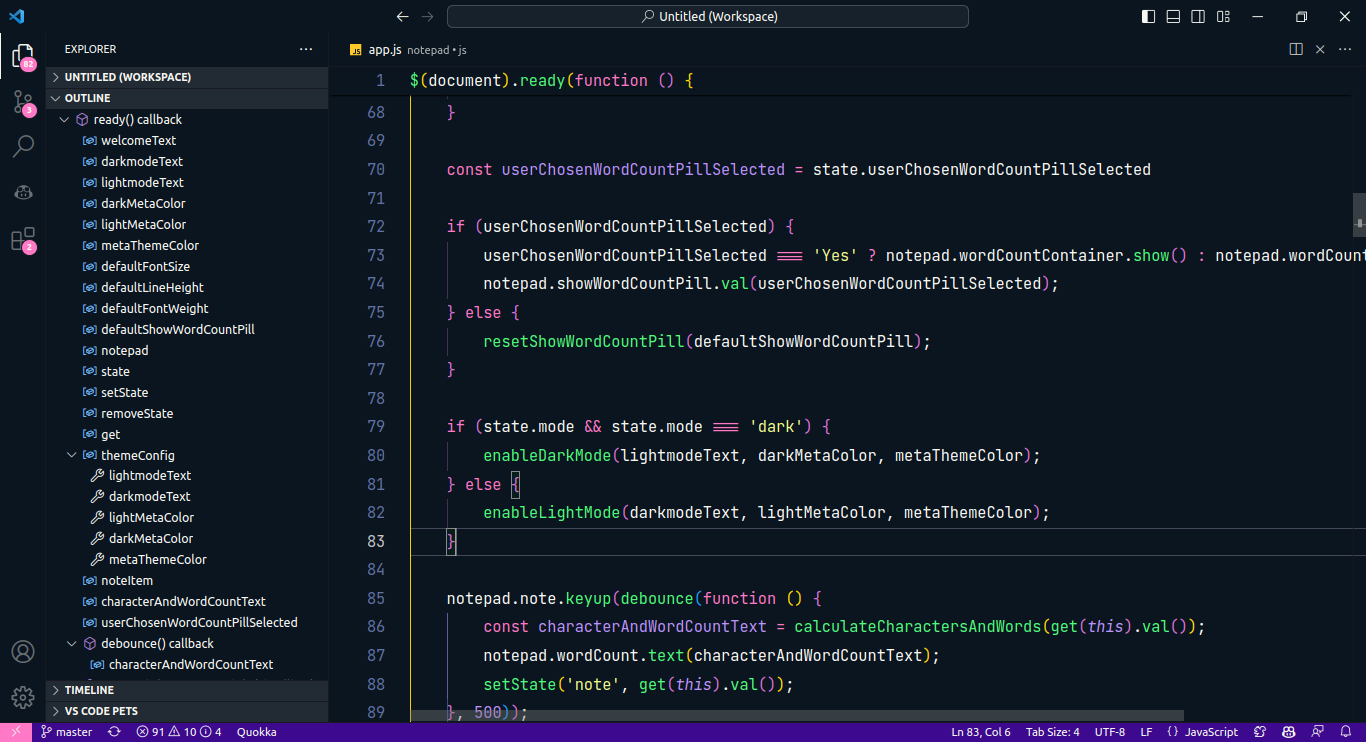
Task: Select setState outline symbol
Action: 124,392
